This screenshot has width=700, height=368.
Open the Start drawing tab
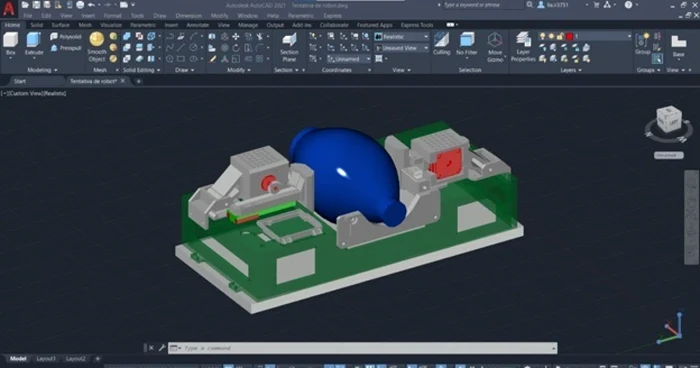(x=20, y=81)
